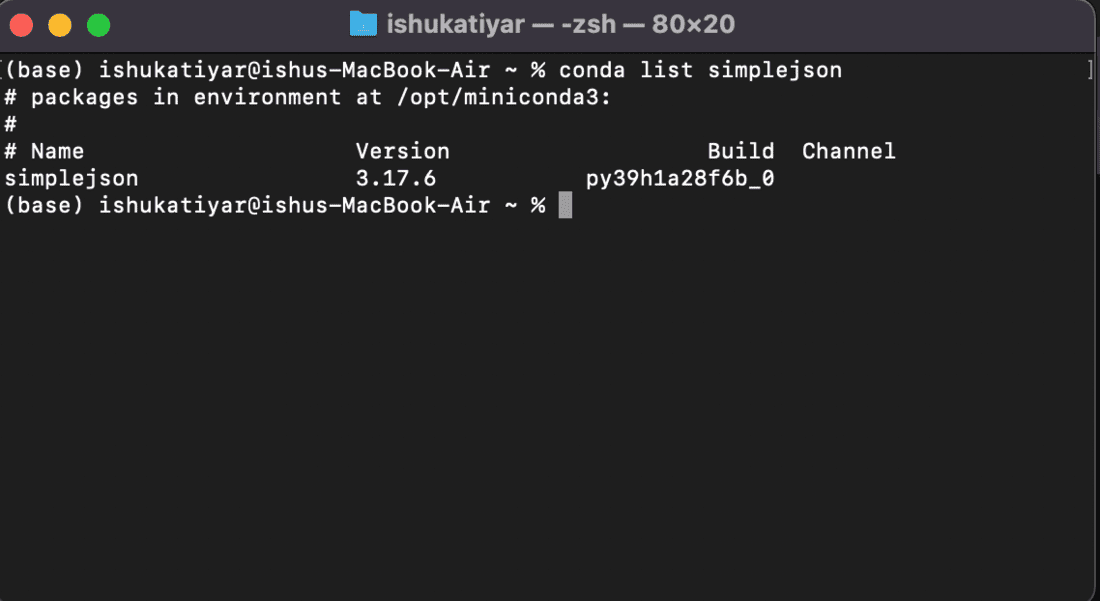Click the '# Name' column header
Viewport: 1100px width, 601px height.
(x=44, y=151)
